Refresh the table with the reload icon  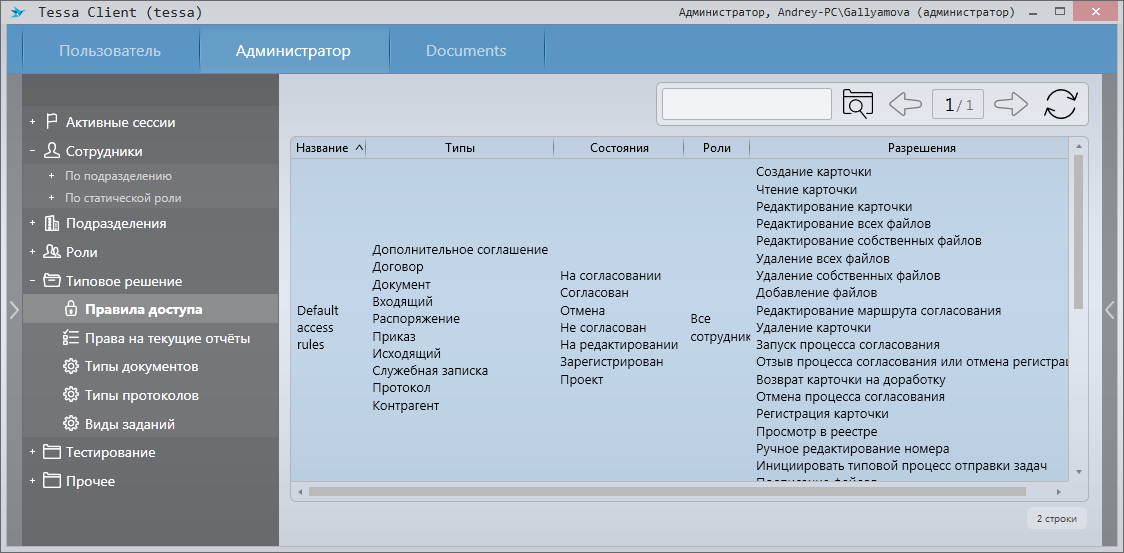click(x=1061, y=104)
